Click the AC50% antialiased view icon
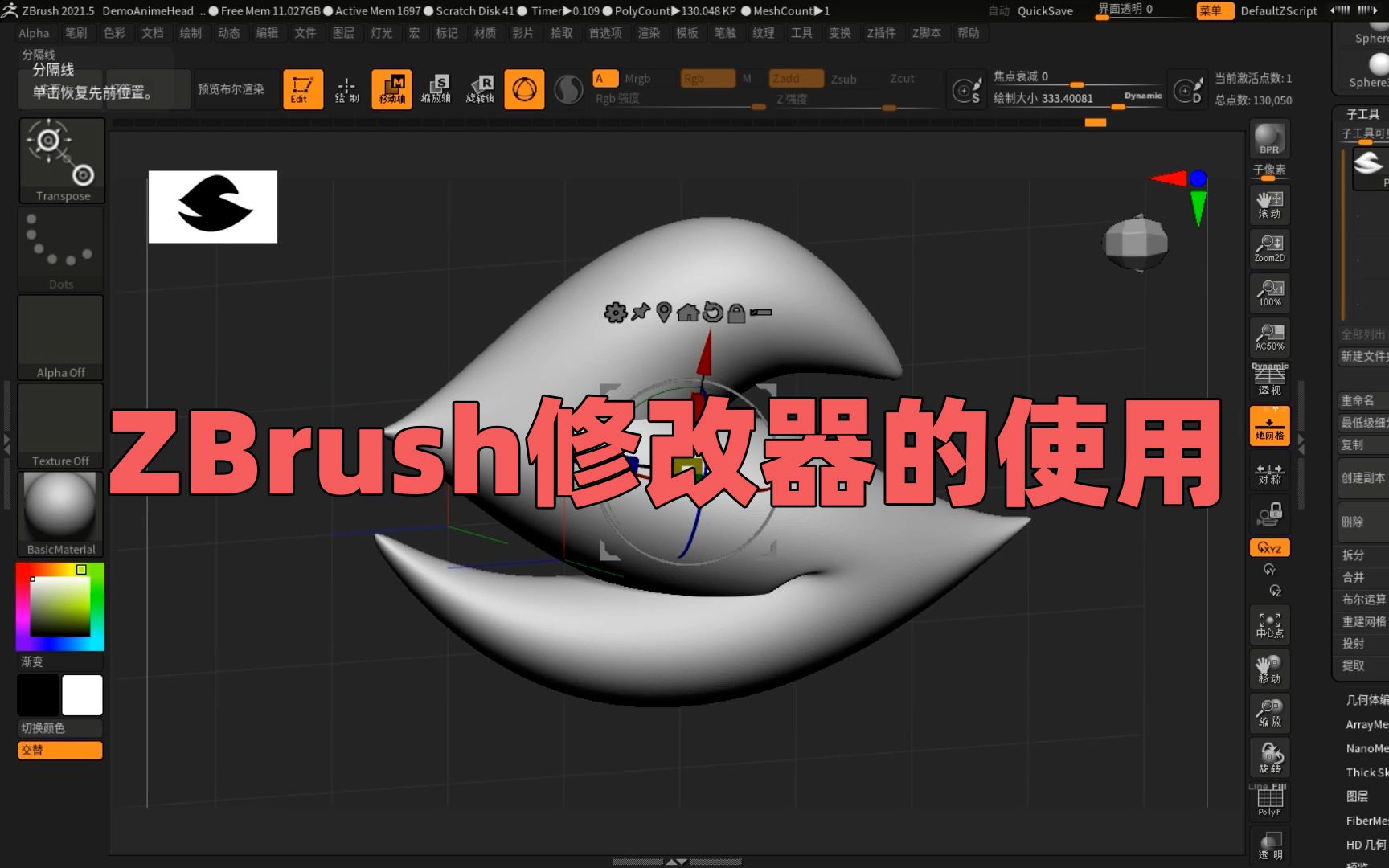This screenshot has height=868, width=1389. (x=1268, y=338)
